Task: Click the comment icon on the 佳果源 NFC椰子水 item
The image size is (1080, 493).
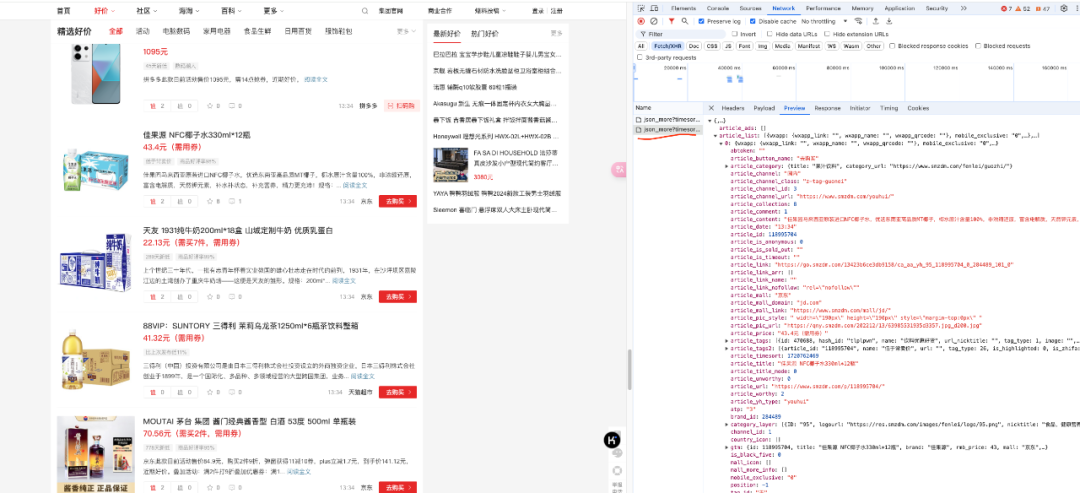Action: click(231, 201)
